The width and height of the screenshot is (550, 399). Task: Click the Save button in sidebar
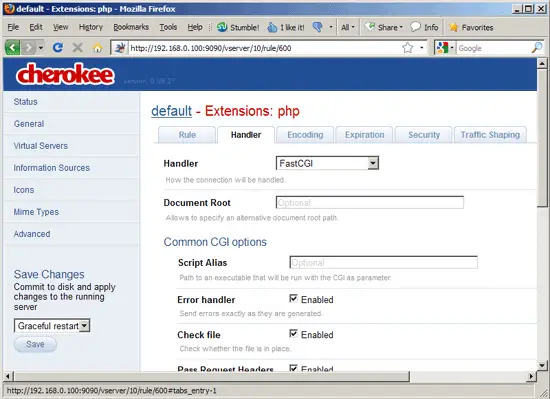[35, 344]
